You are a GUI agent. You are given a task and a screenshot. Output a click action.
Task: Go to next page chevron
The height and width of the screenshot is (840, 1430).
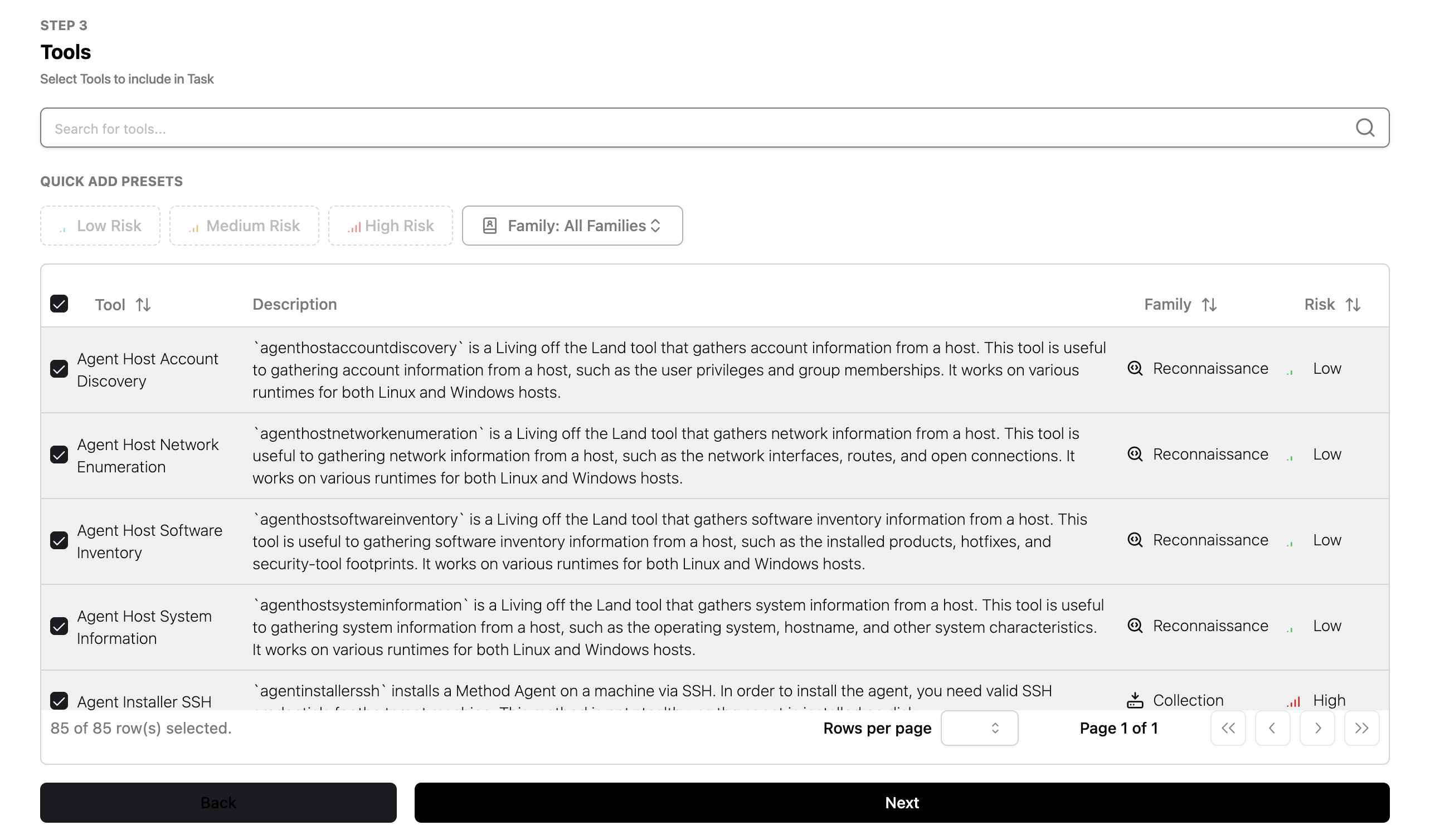(x=1317, y=727)
